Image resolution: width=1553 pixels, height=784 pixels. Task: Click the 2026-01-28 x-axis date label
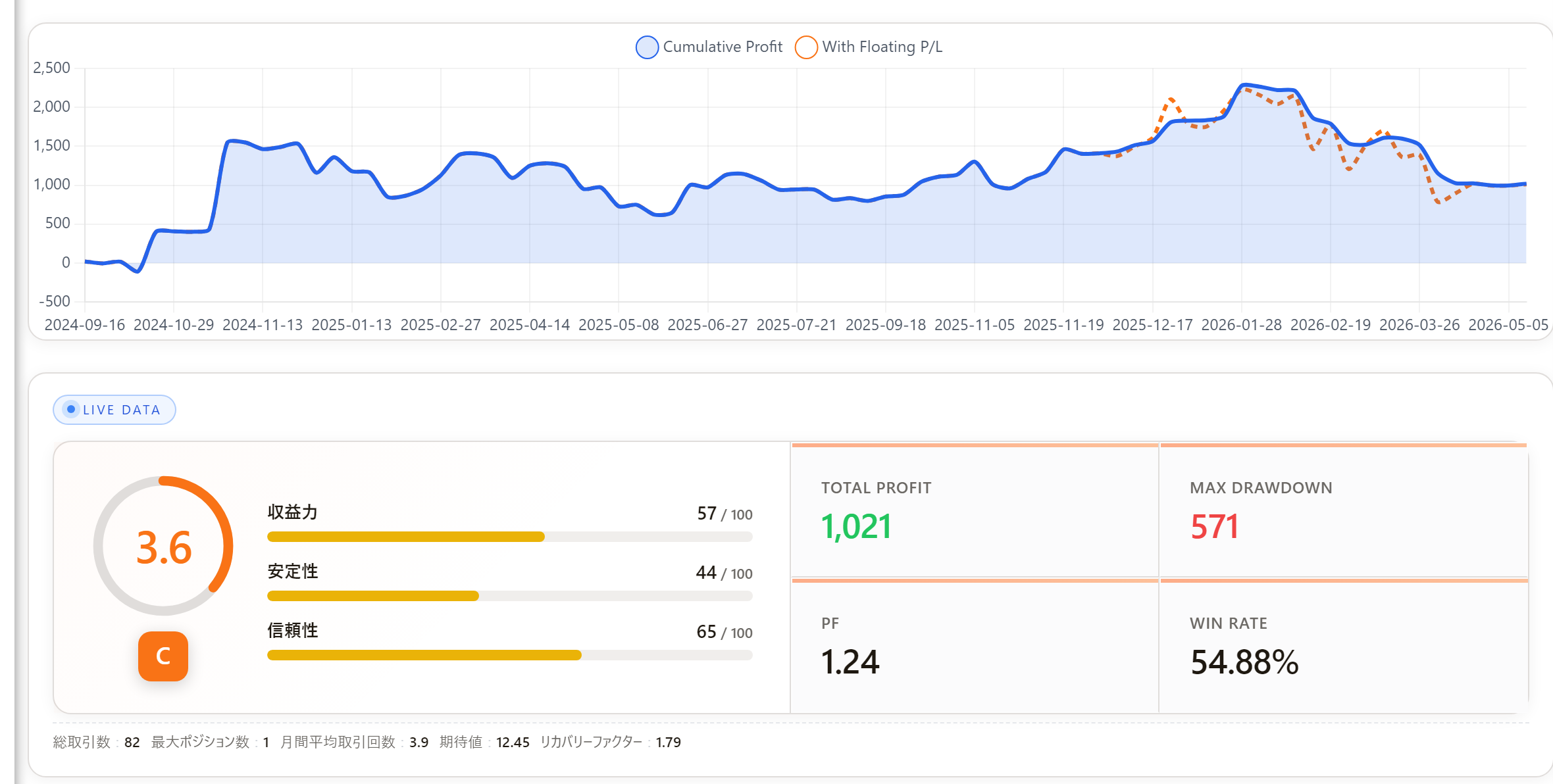1241,325
